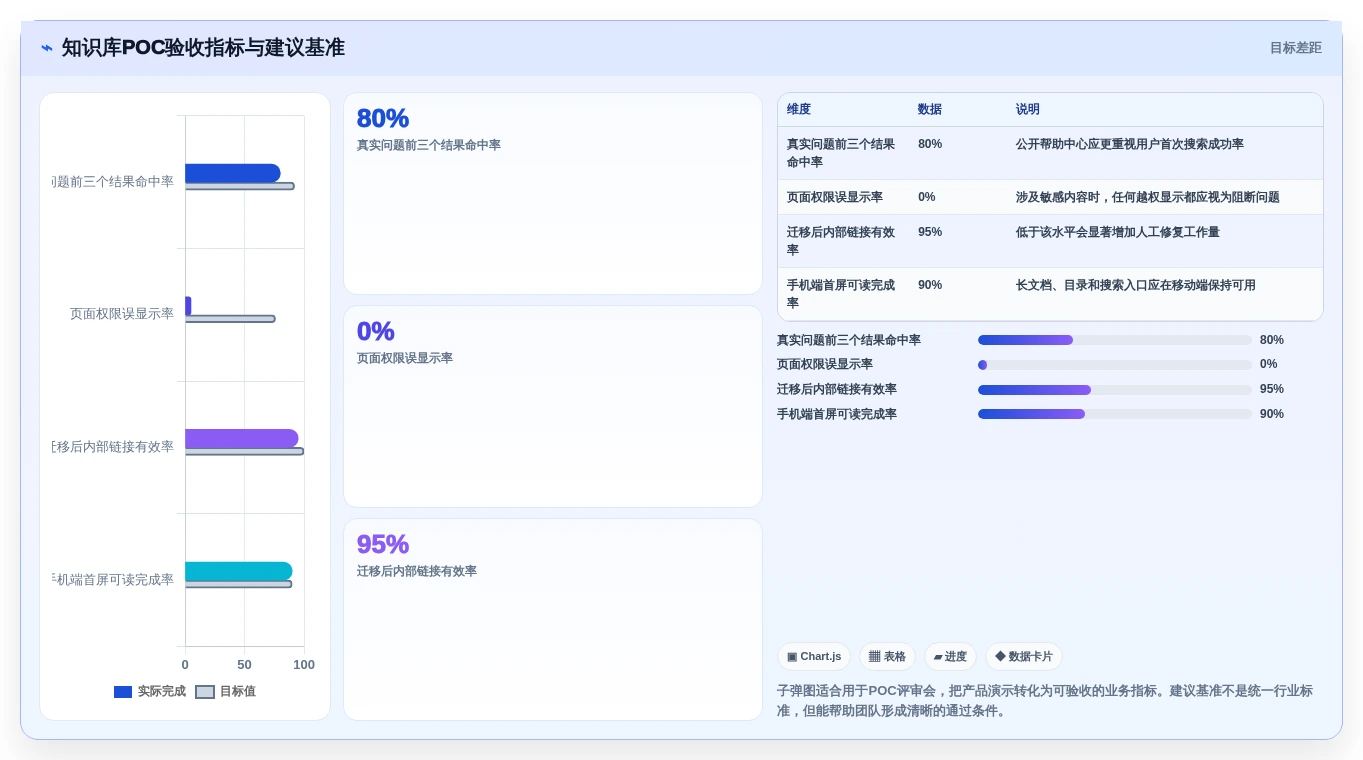Click the chart axis label 手机端首屏可读完成率
Viewport: 1363px width, 760px height.
point(114,580)
